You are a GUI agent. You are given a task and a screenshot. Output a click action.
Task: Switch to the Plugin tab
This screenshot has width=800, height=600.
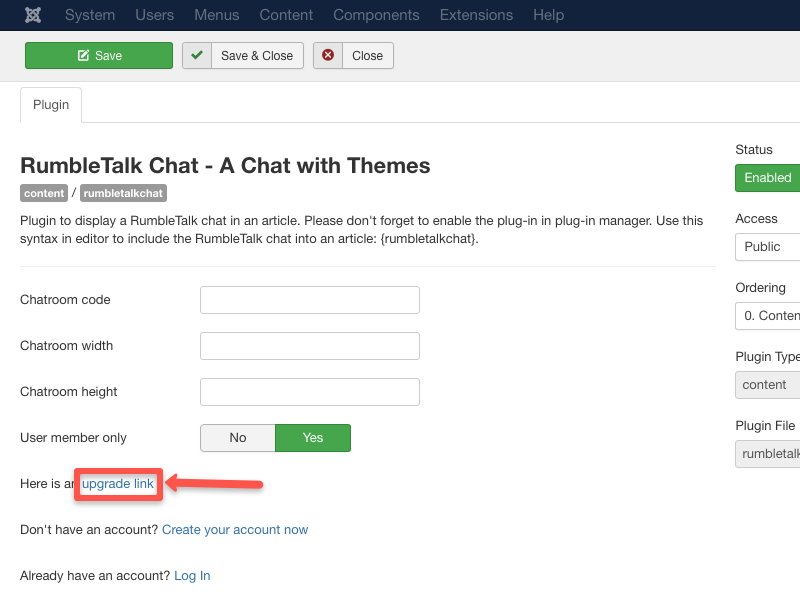pyautogui.click(x=50, y=104)
